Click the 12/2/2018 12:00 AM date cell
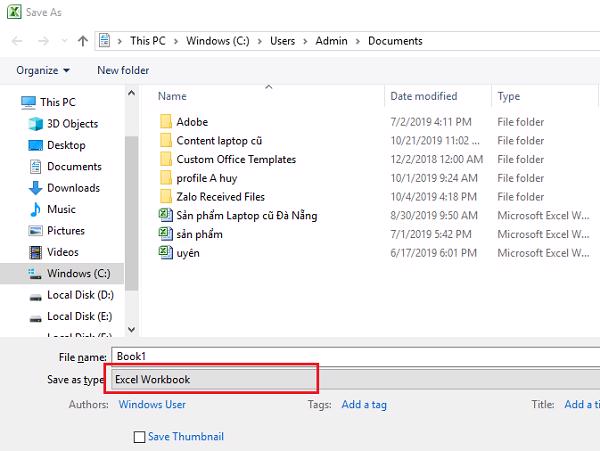The width and height of the screenshot is (600, 451). click(437, 159)
